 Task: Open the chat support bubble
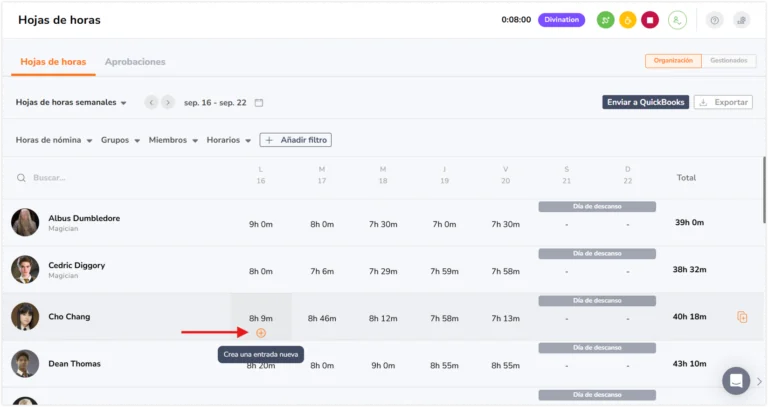tap(736, 381)
